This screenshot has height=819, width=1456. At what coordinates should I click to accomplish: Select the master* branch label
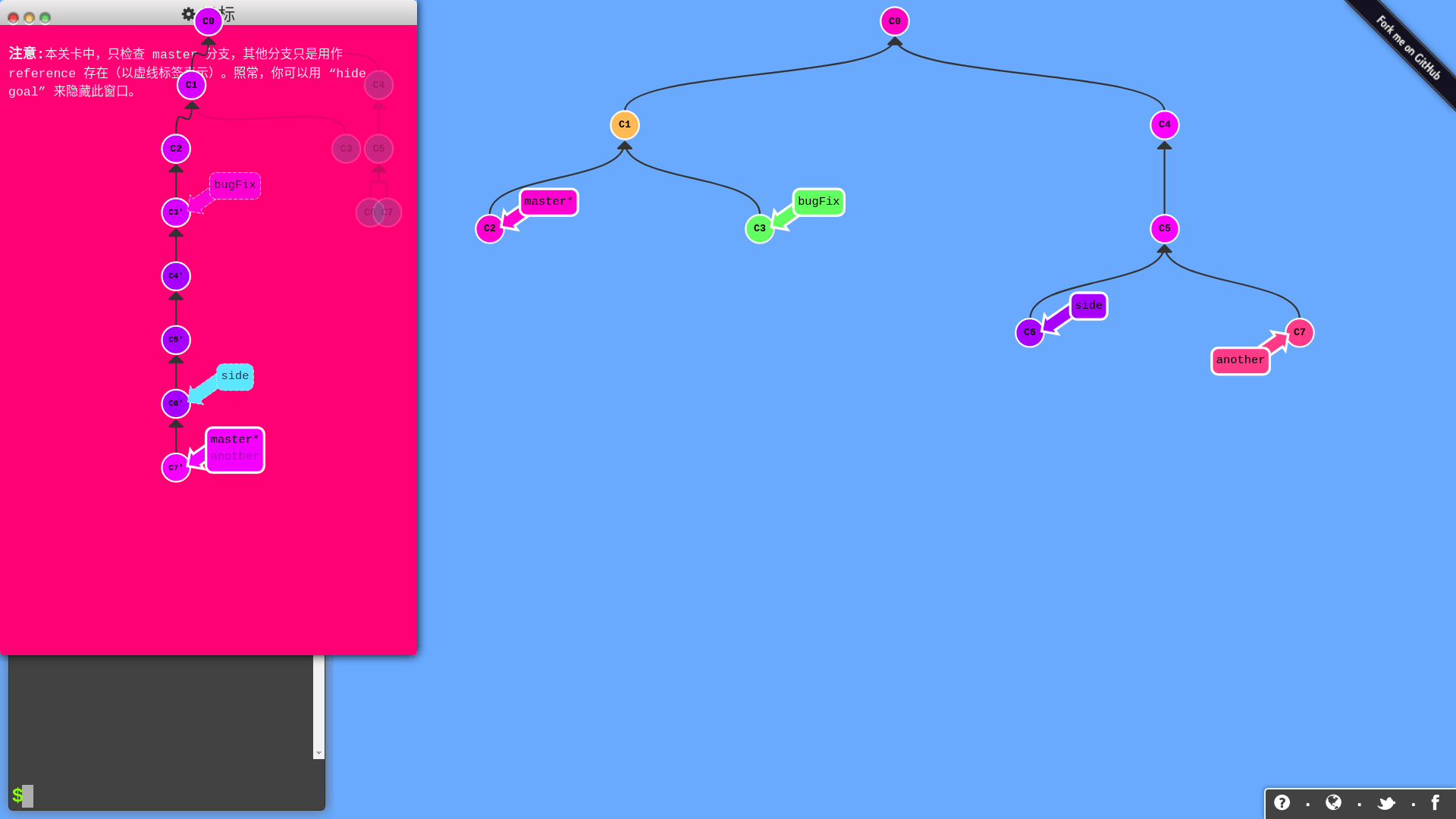pos(548,201)
